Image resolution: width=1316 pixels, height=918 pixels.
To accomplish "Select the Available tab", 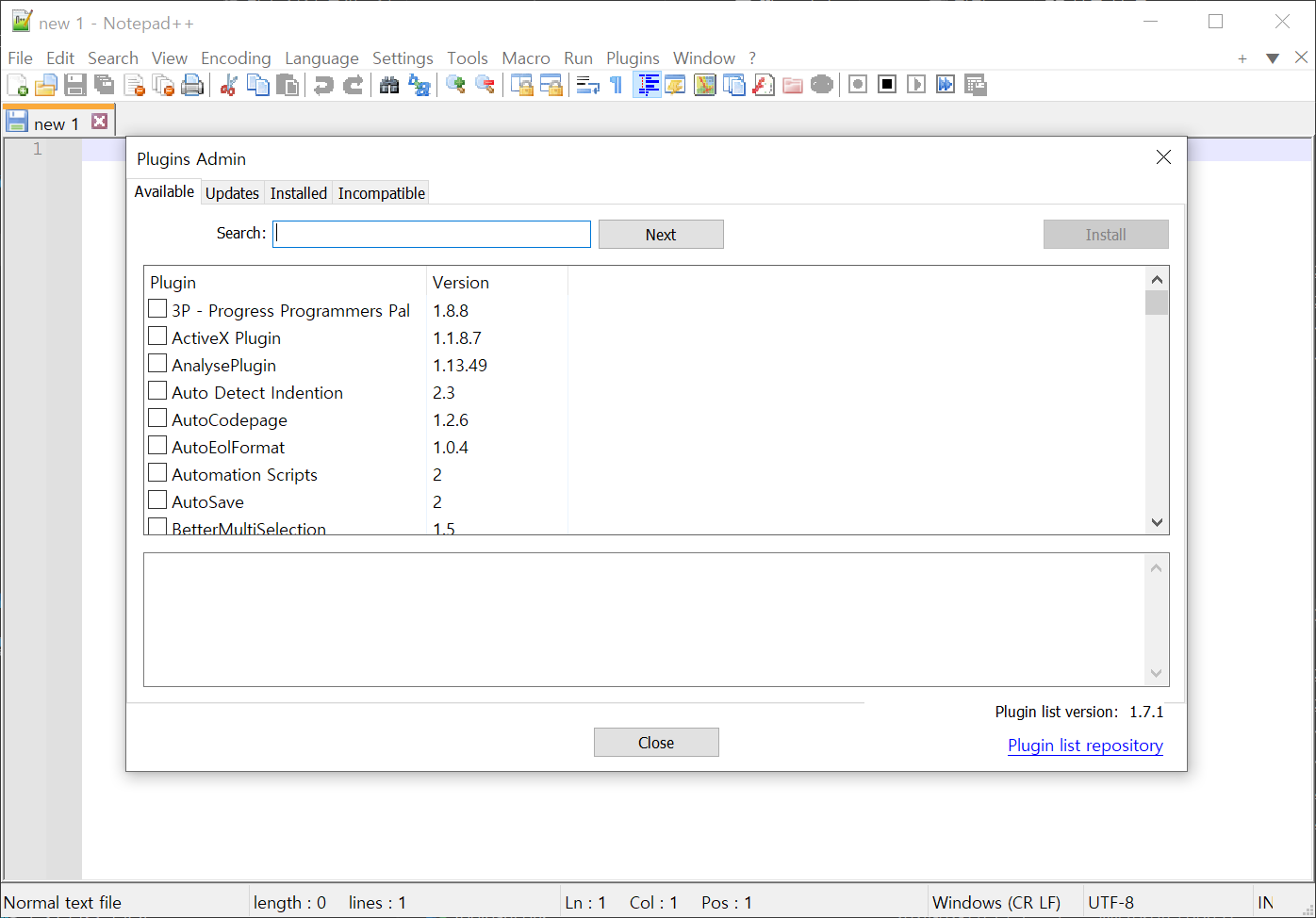I will click(164, 191).
